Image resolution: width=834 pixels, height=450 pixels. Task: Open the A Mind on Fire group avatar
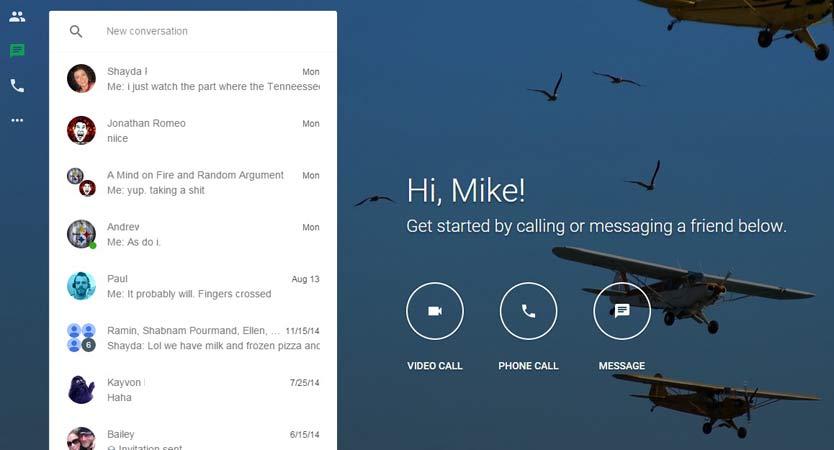point(81,182)
